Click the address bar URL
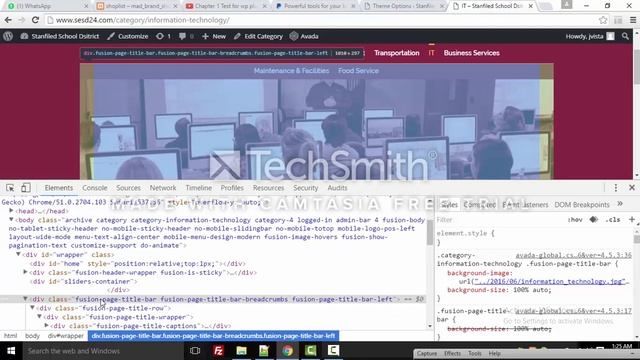This screenshot has width=640, height=360. [x=142, y=20]
